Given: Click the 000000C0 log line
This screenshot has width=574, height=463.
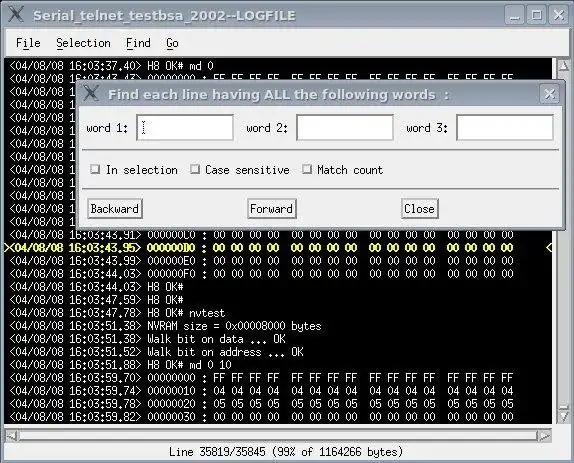Looking at the screenshot, I should click(261, 235).
